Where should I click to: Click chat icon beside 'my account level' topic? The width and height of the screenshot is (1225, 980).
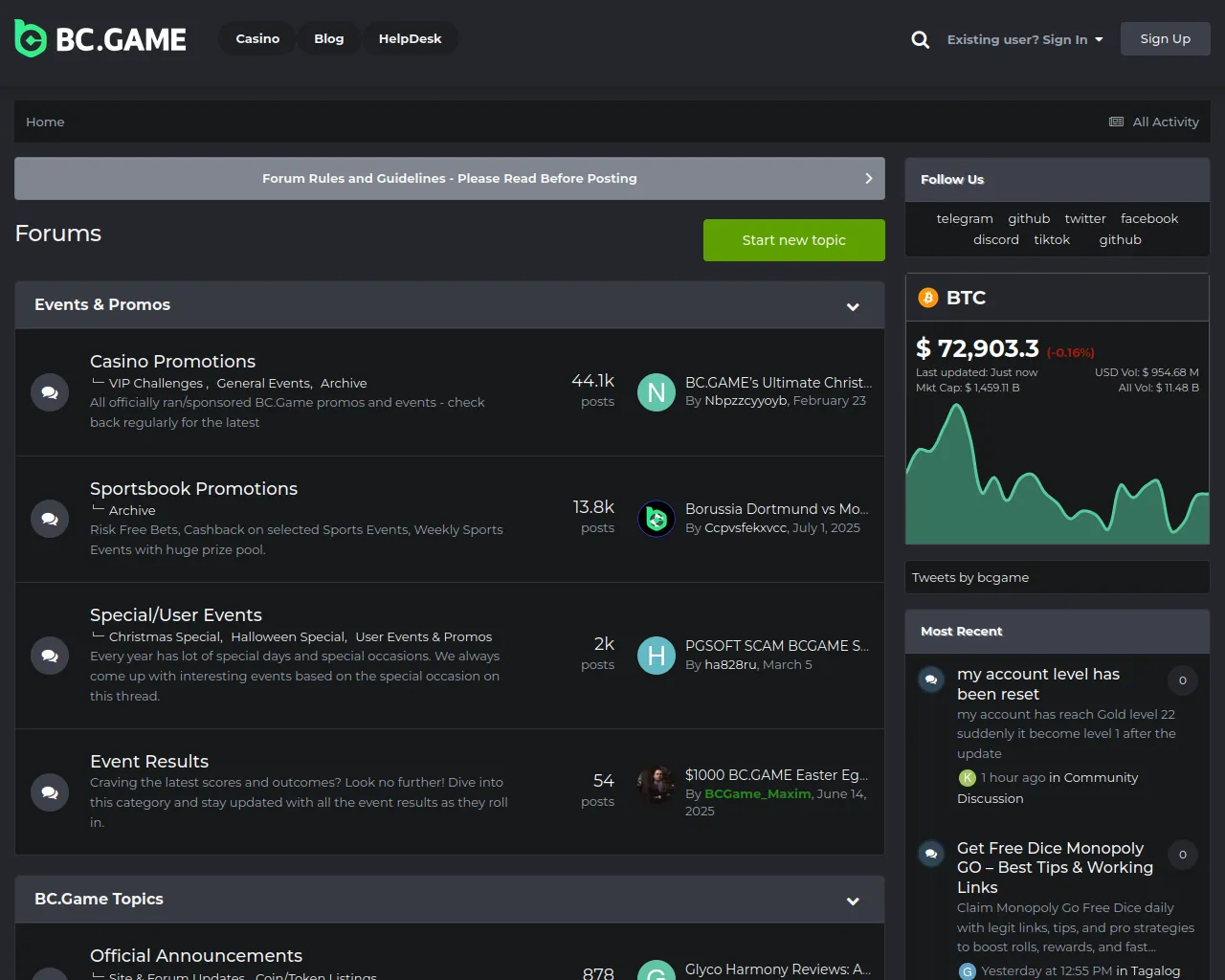(931, 679)
